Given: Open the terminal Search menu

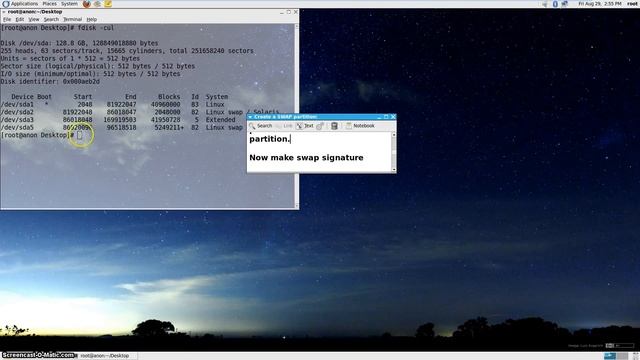Looking at the screenshot, I should point(51,19).
